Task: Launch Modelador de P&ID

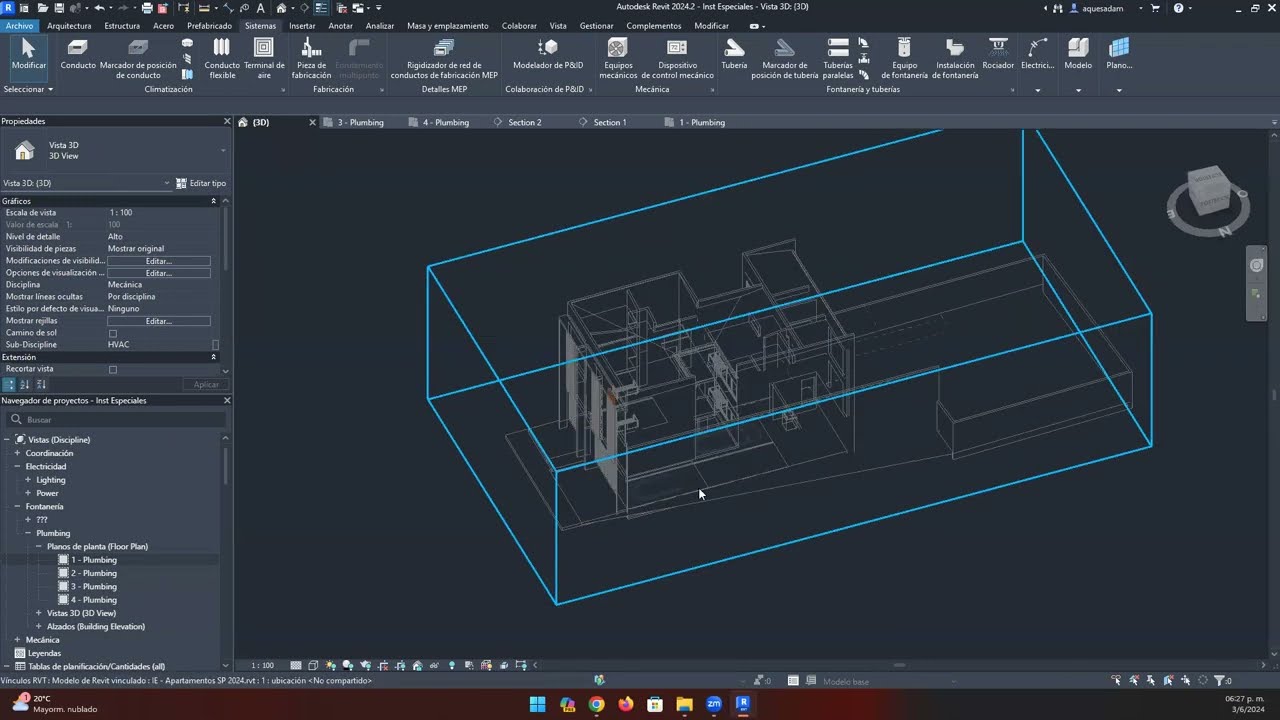Action: (548, 55)
